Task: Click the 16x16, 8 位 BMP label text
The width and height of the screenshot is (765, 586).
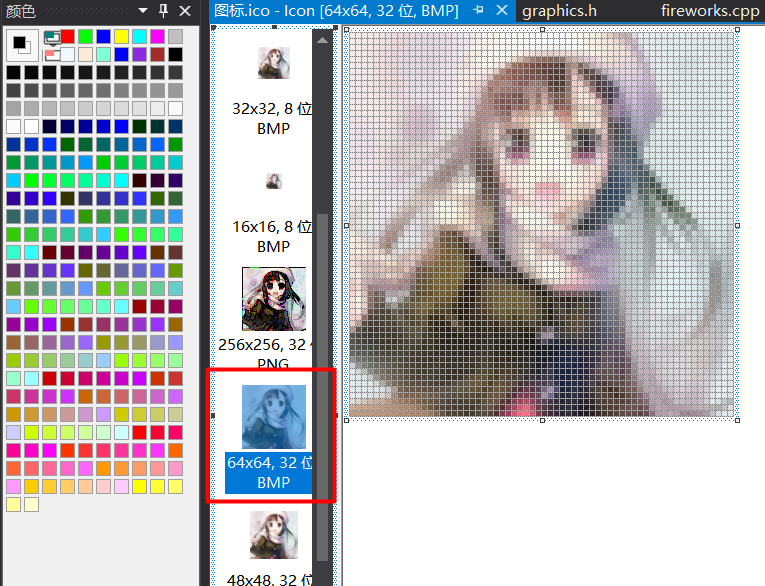Action: pos(272,237)
